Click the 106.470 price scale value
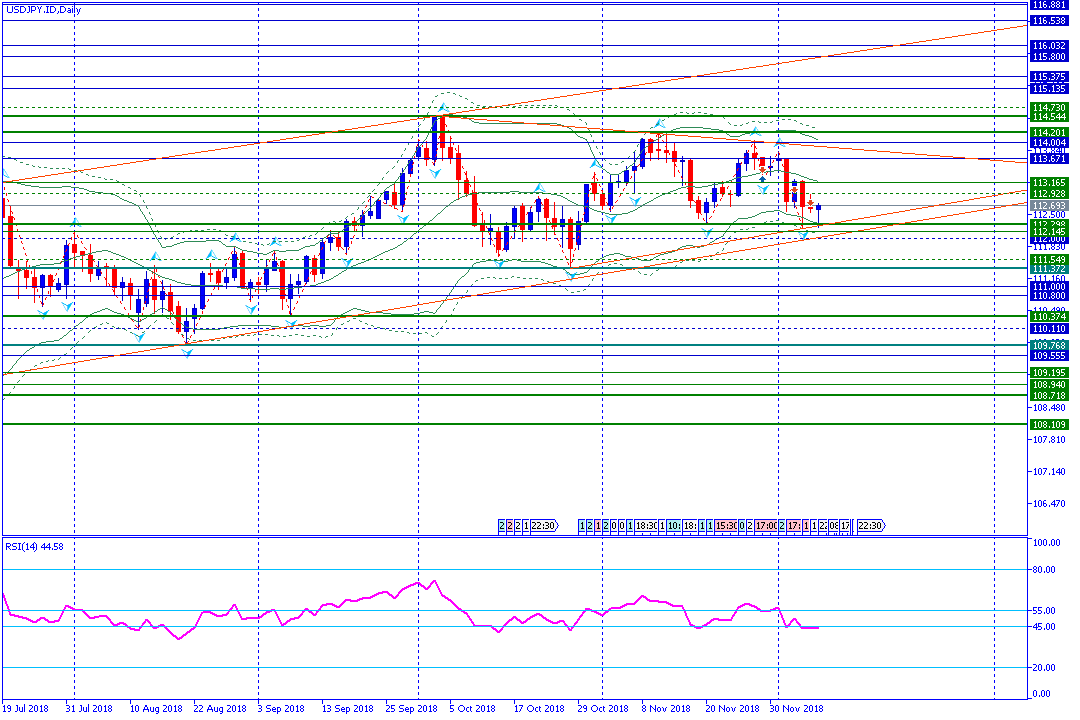The image size is (1080, 720). pos(1048,504)
